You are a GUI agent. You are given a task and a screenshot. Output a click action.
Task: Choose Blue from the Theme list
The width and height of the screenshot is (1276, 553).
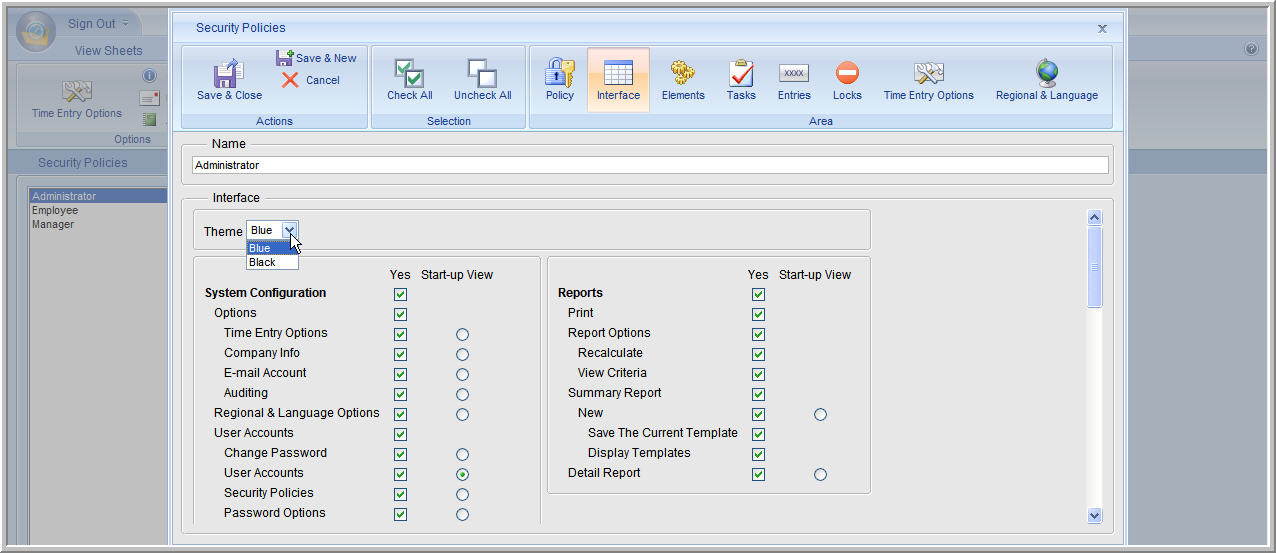(272, 248)
